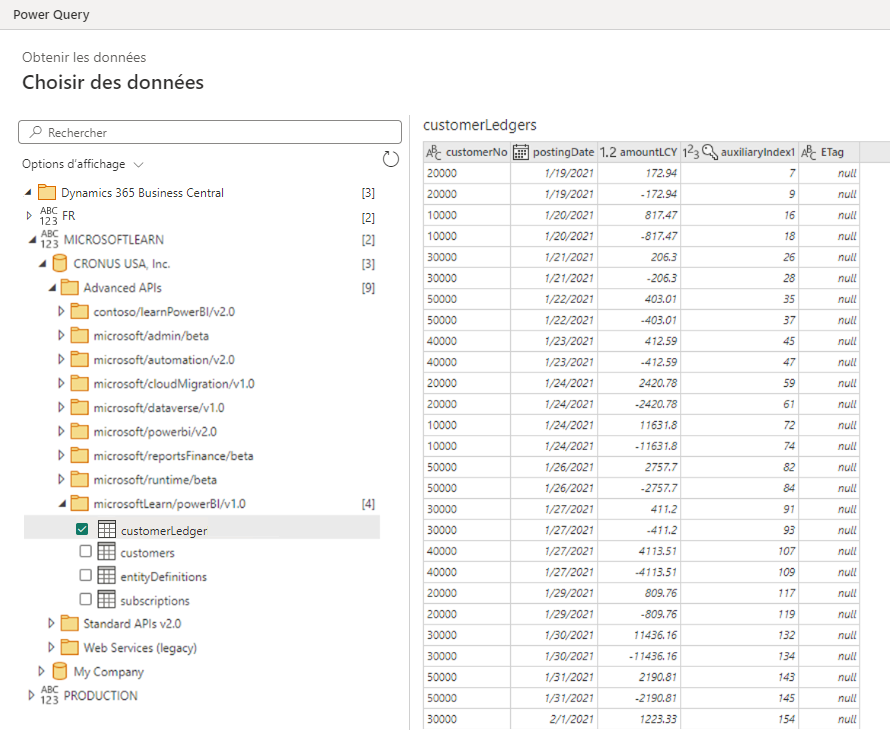Click the Web Services (legacy) label

pos(140,648)
